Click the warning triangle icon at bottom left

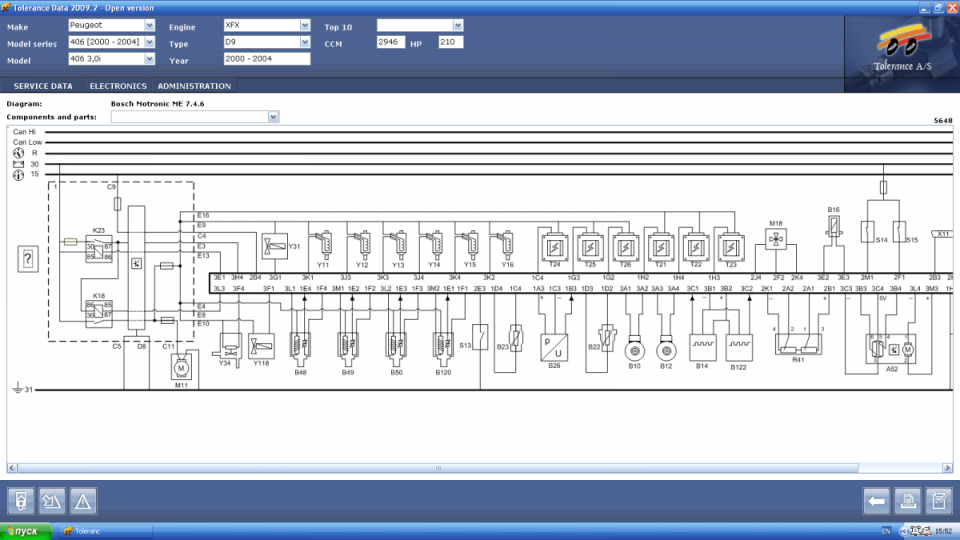83,500
